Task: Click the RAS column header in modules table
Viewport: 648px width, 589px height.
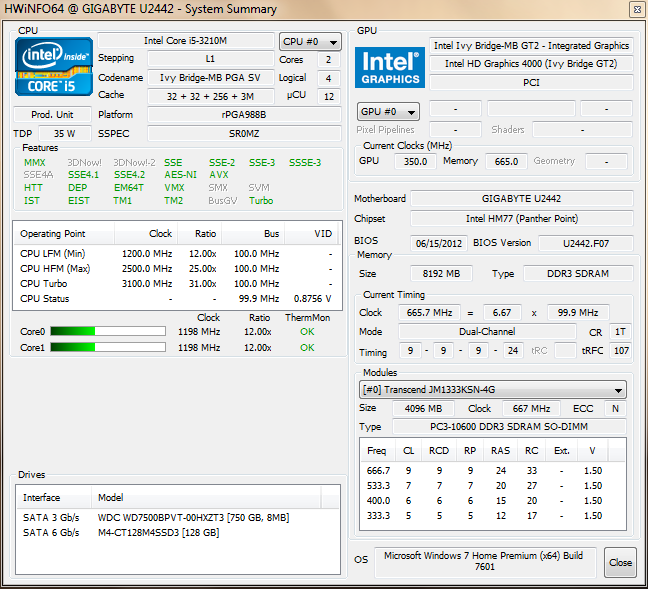Action: coord(500,451)
